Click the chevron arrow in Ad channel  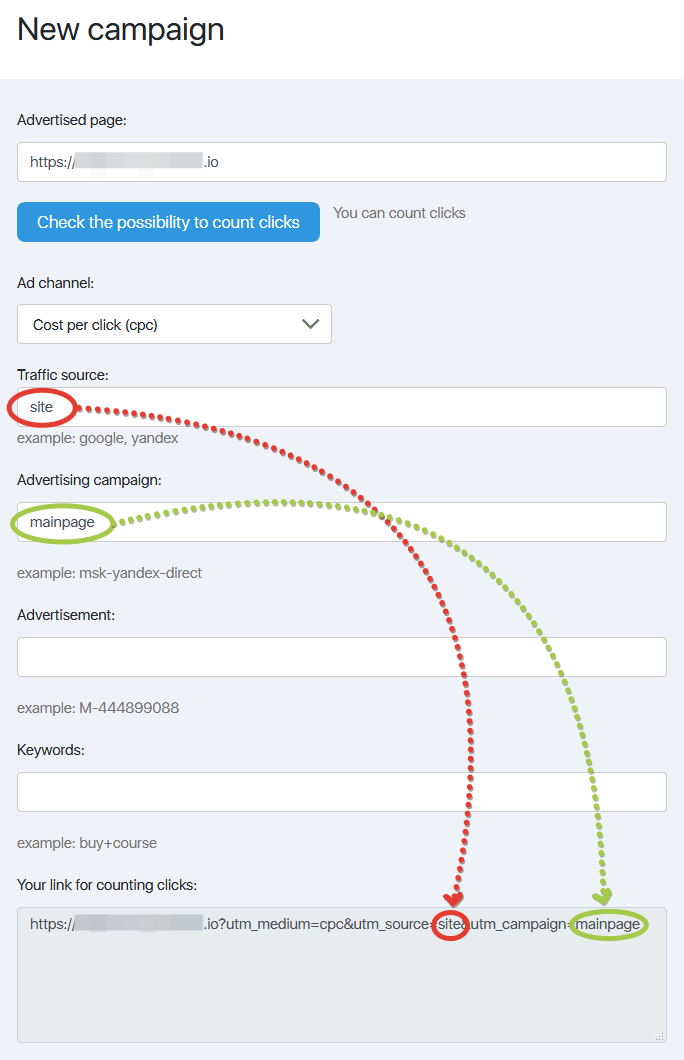click(310, 324)
